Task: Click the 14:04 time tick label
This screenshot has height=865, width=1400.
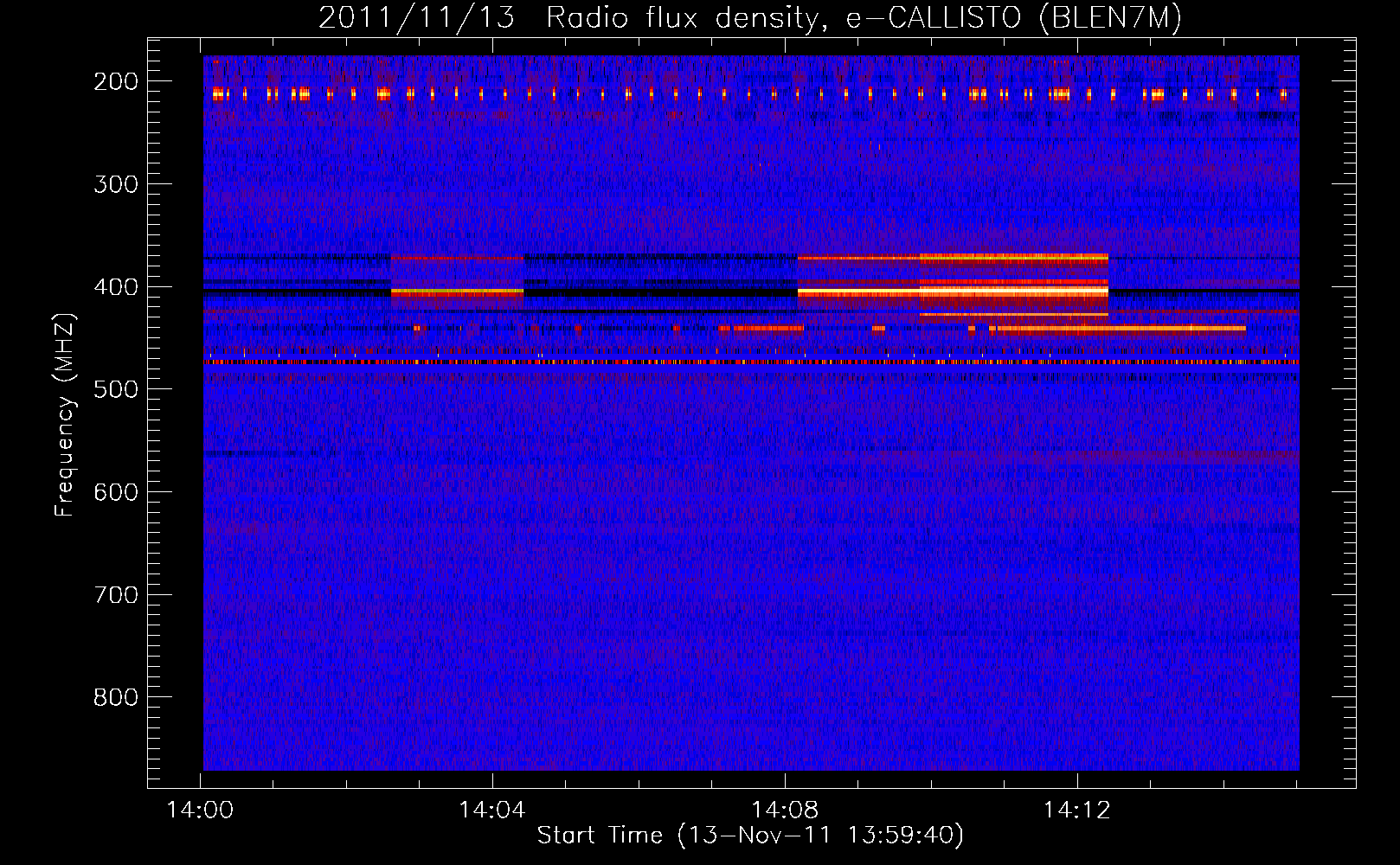Action: click(x=492, y=811)
